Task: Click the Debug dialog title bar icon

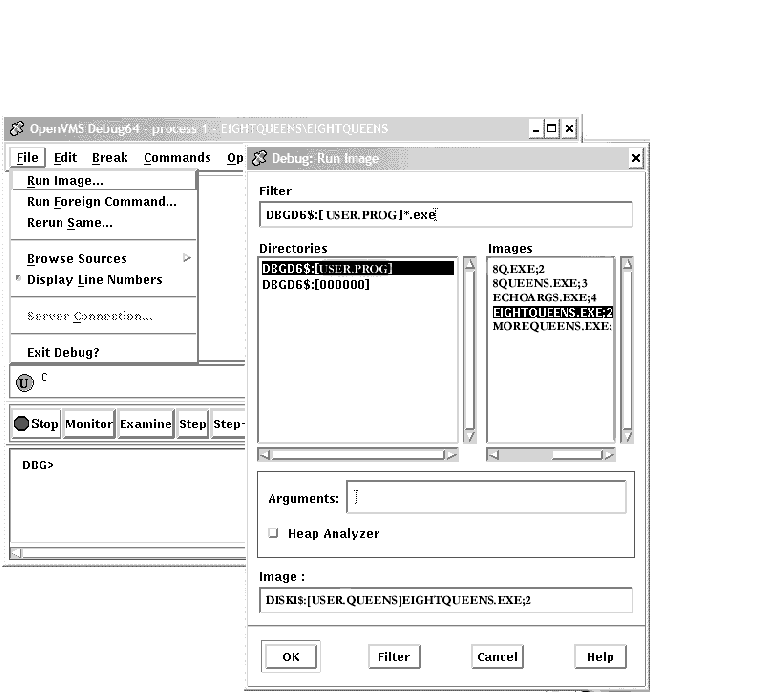Action: 258,158
